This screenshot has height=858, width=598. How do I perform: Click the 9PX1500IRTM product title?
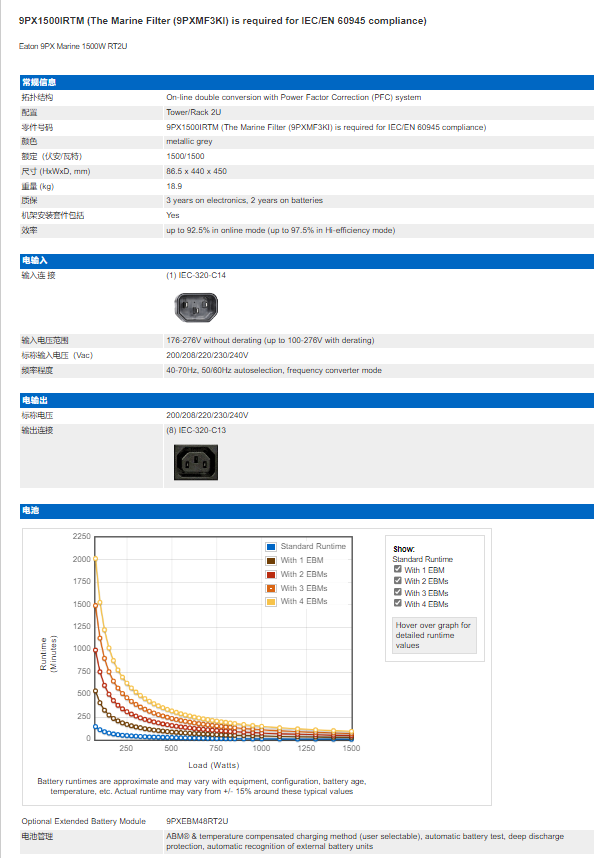pos(223,21)
